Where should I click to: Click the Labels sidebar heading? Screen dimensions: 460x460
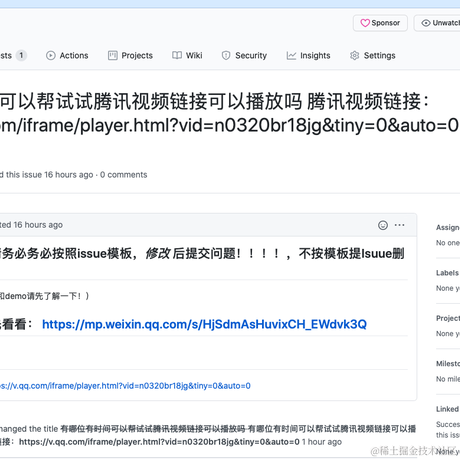[448, 273]
